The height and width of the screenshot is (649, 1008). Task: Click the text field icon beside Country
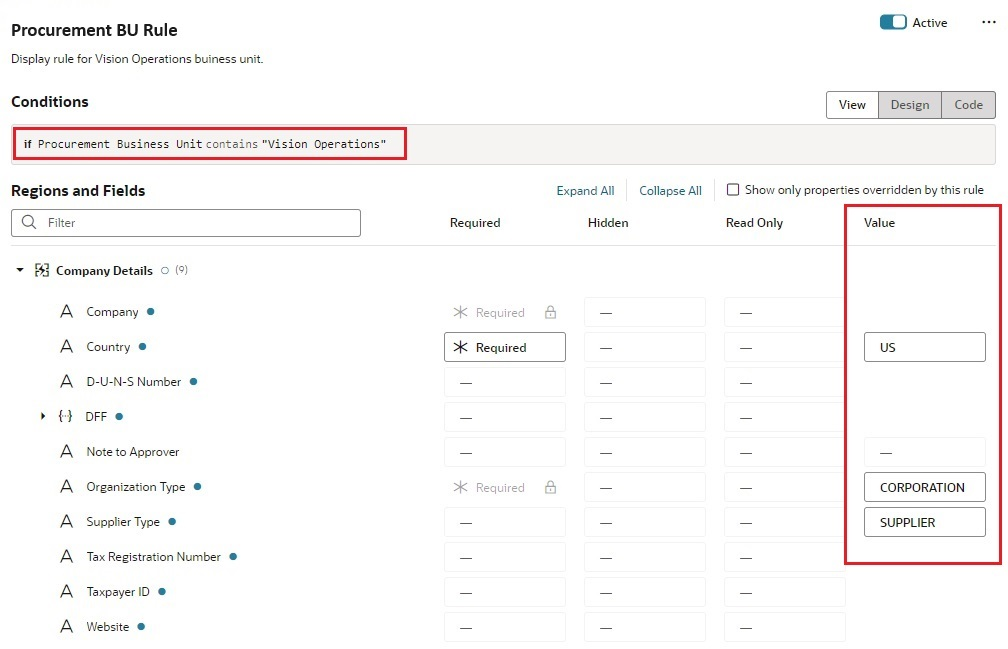tap(66, 347)
